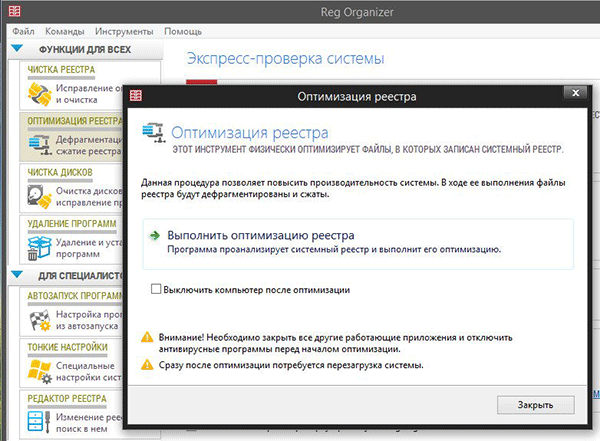Click the Тонкие настройки Windows-gear icon

tap(39, 371)
